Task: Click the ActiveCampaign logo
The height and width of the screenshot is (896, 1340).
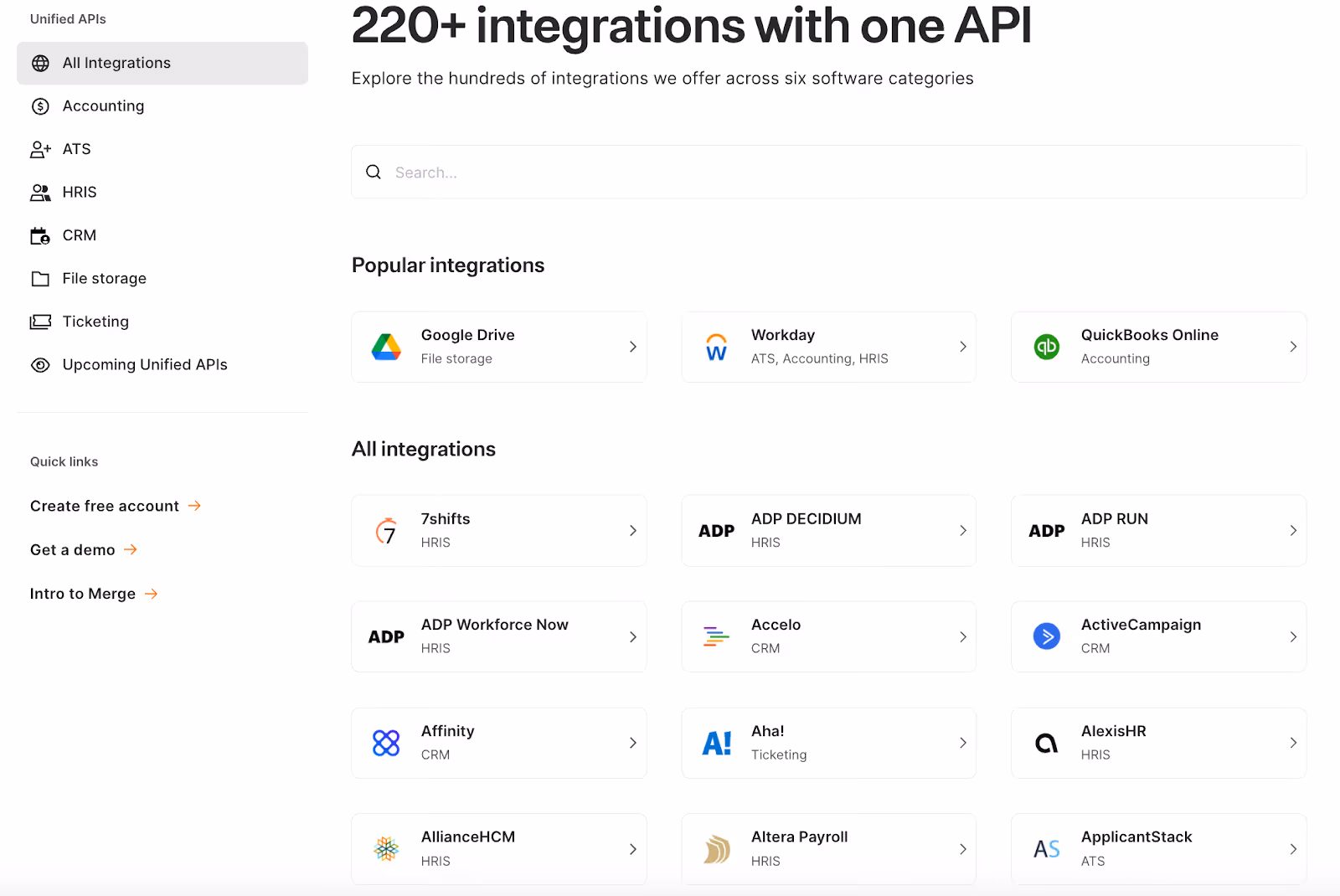Action: pos(1047,636)
